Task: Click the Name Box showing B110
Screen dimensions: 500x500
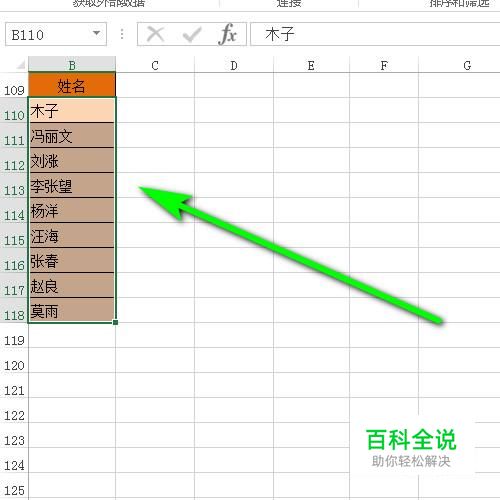Action: tap(56, 34)
